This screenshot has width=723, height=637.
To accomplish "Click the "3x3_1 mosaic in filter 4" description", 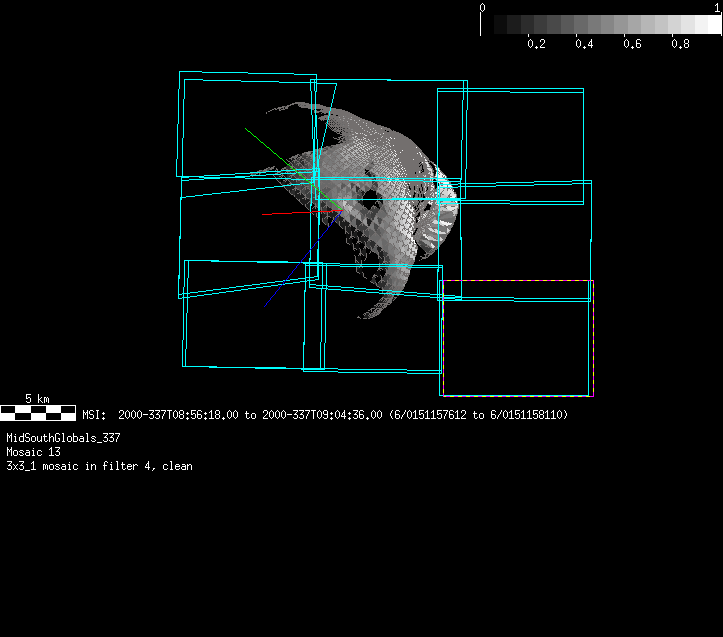I will coord(99,466).
